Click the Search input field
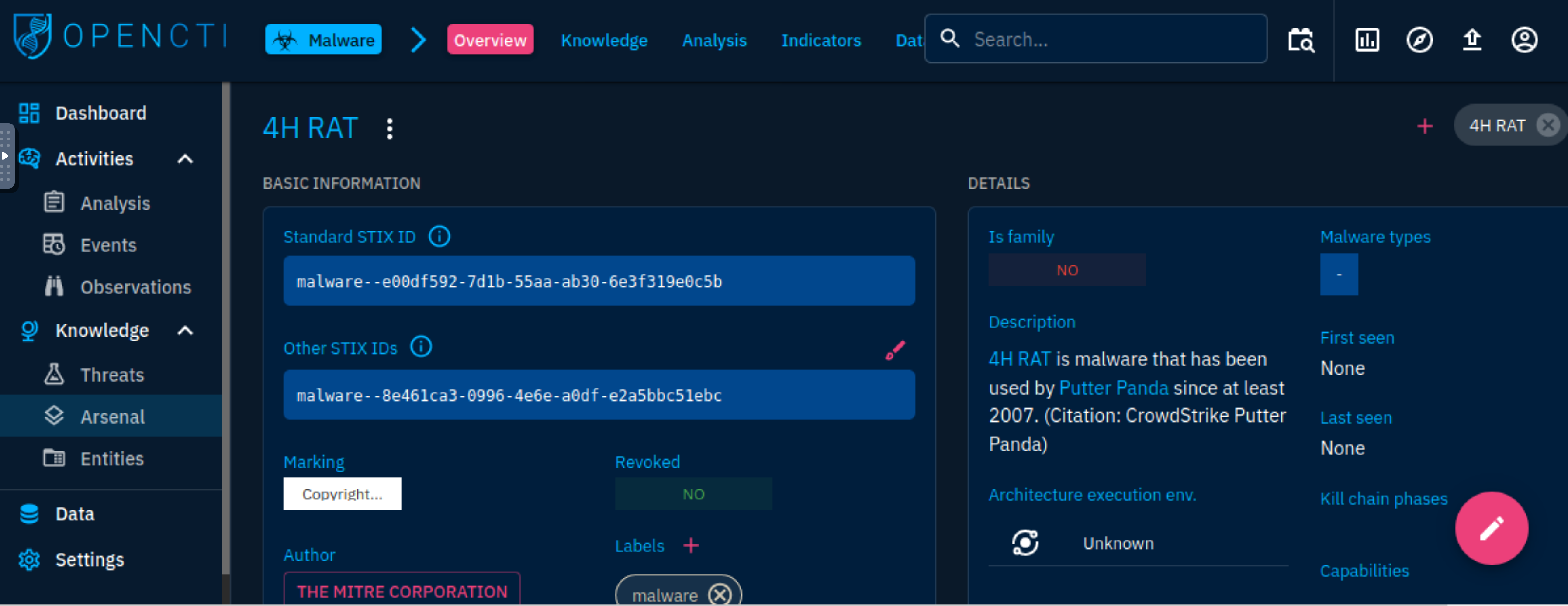Screen dimensions: 1568x606 tap(1096, 39)
